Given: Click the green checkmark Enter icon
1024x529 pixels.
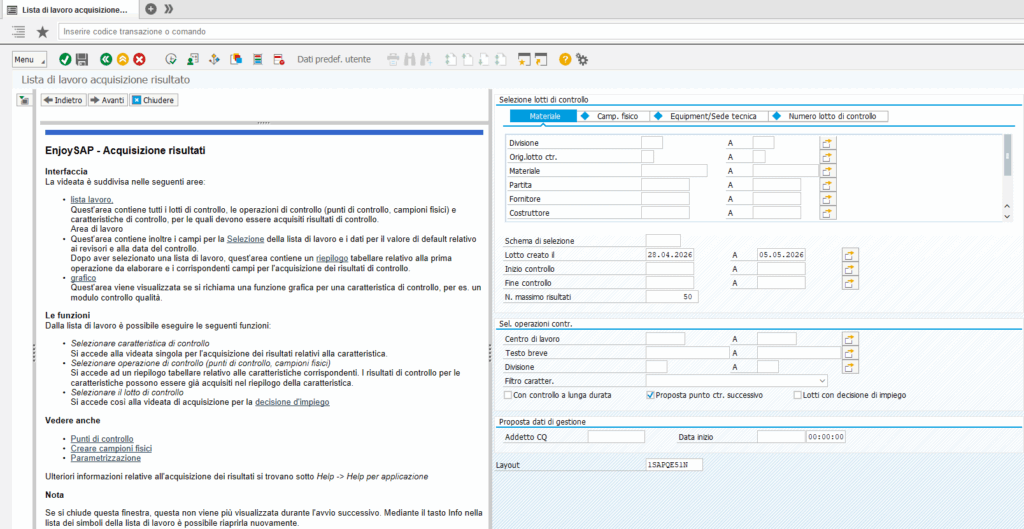Looking at the screenshot, I should [x=65, y=59].
